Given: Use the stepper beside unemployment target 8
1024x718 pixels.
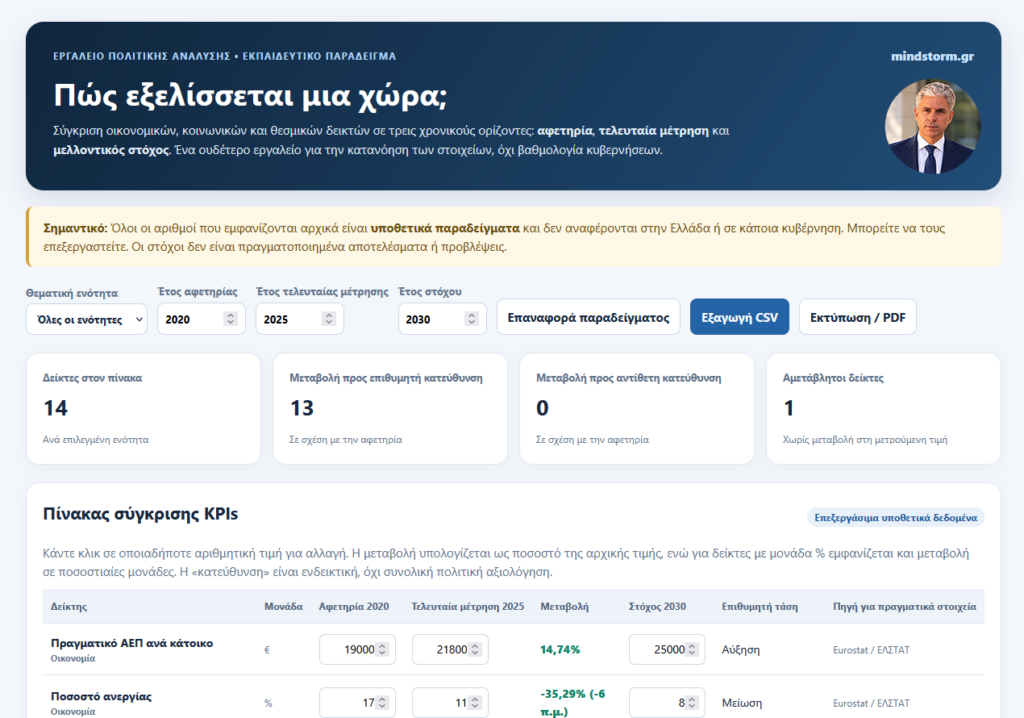Looking at the screenshot, I should click(692, 703).
